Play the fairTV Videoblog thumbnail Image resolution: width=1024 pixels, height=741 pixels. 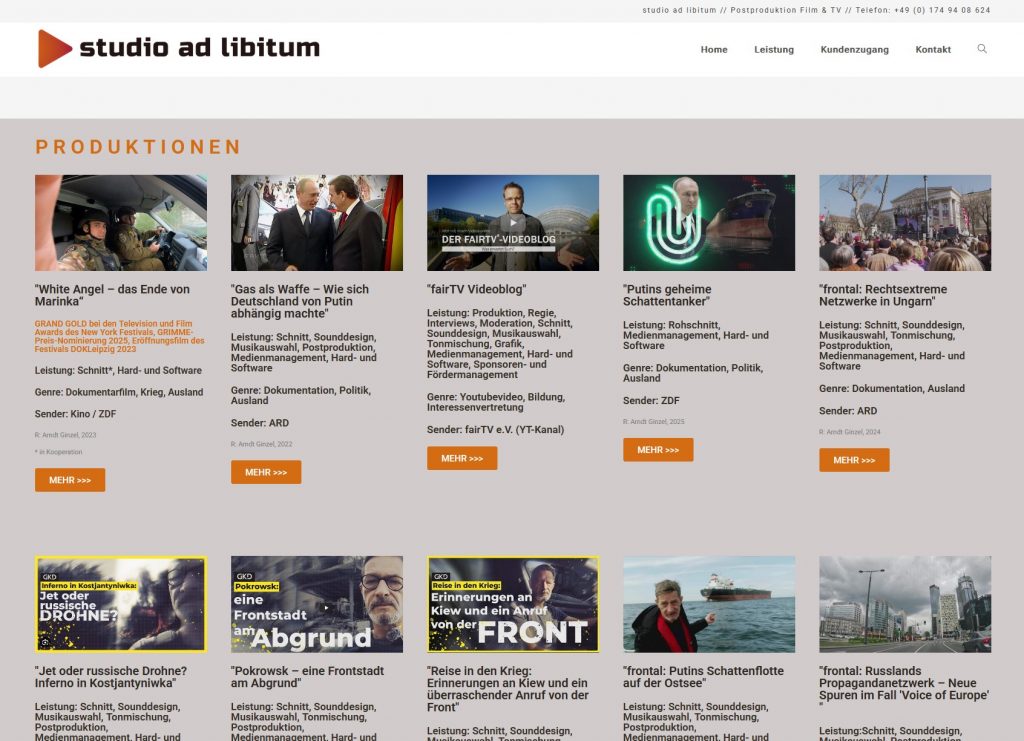513,223
